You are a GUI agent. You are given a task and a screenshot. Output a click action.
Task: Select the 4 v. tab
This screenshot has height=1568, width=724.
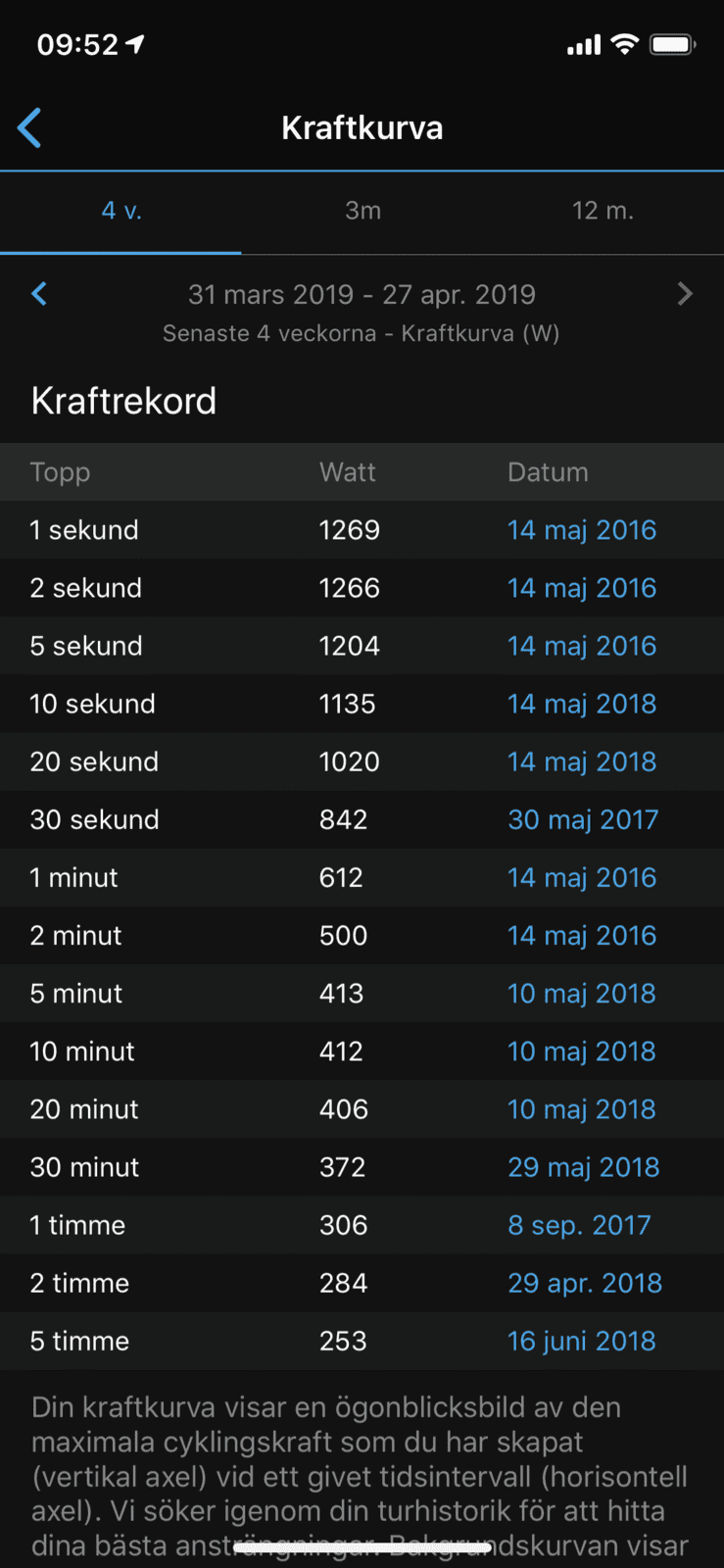point(121,211)
